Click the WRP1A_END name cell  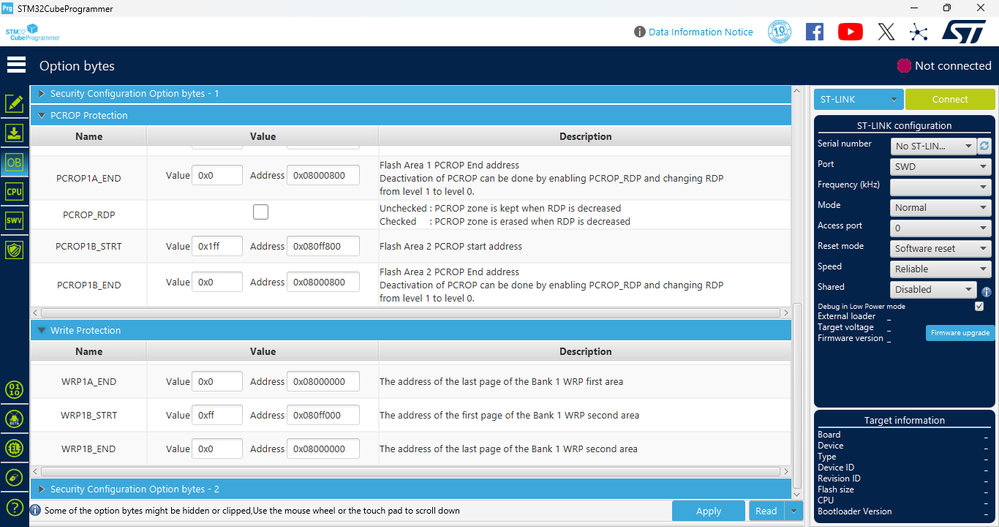pos(89,382)
